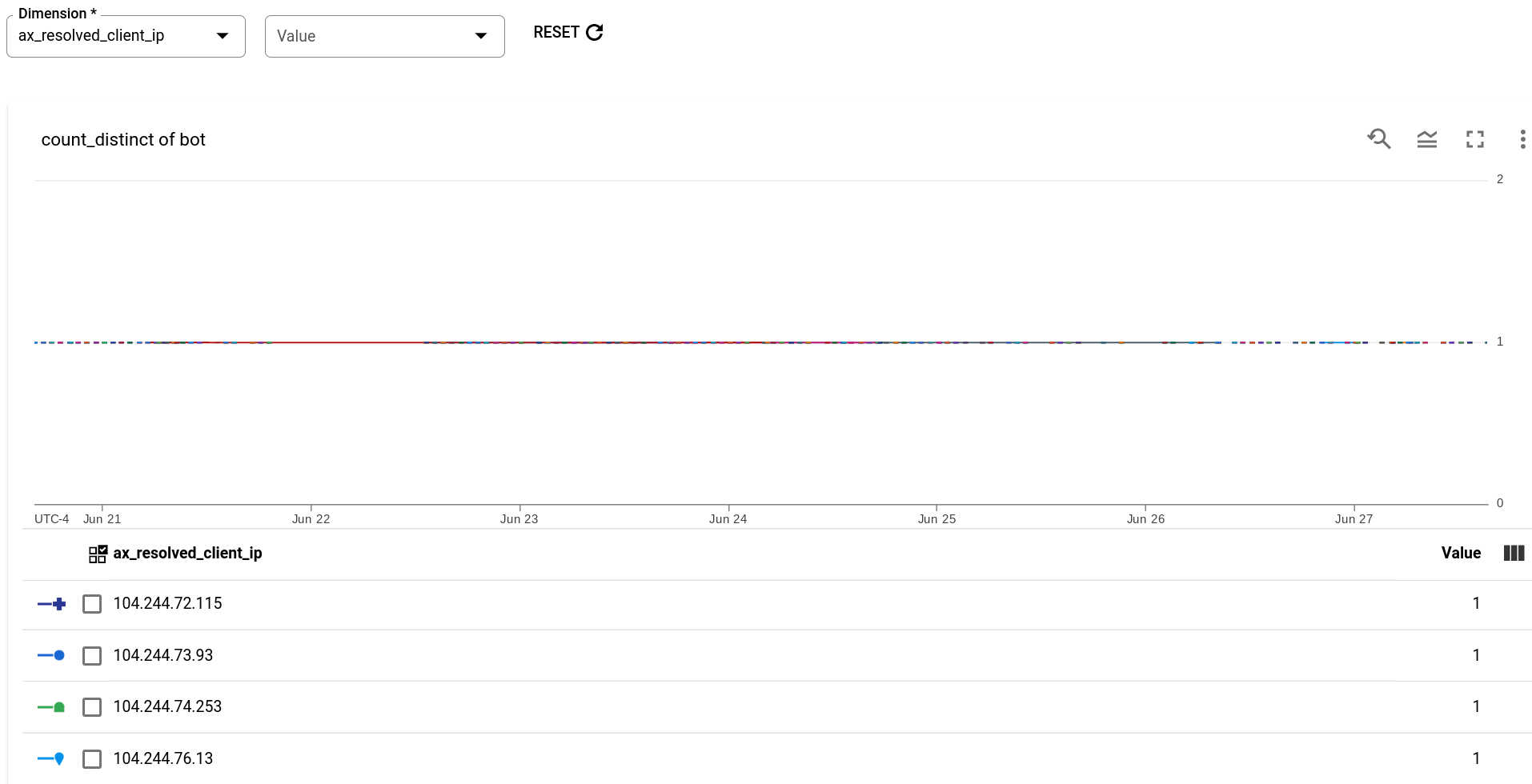Click the refresh icon beside RESET
The width and height of the screenshot is (1532, 784).
(593, 32)
